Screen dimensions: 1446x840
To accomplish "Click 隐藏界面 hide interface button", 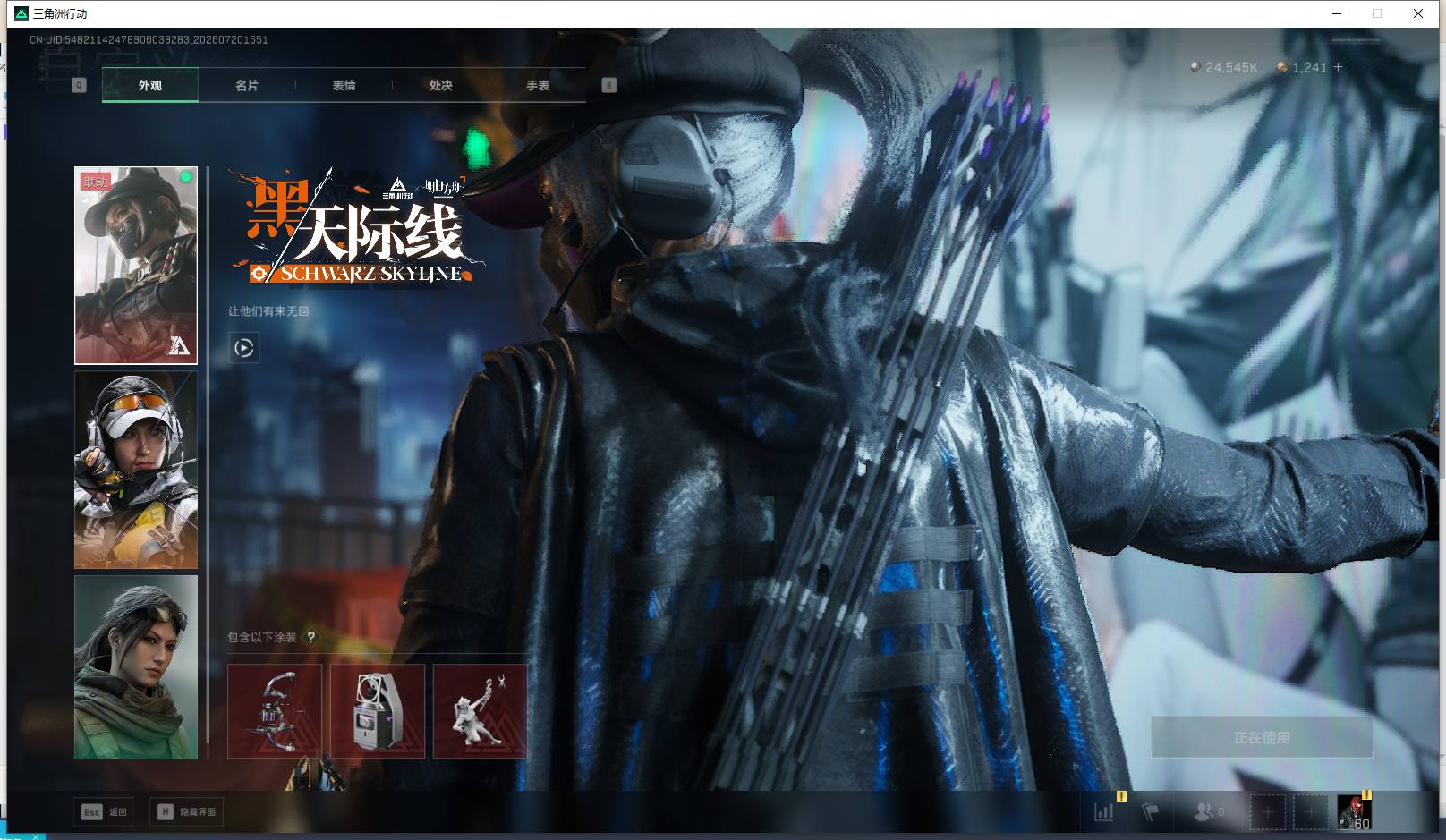I will pyautogui.click(x=187, y=812).
